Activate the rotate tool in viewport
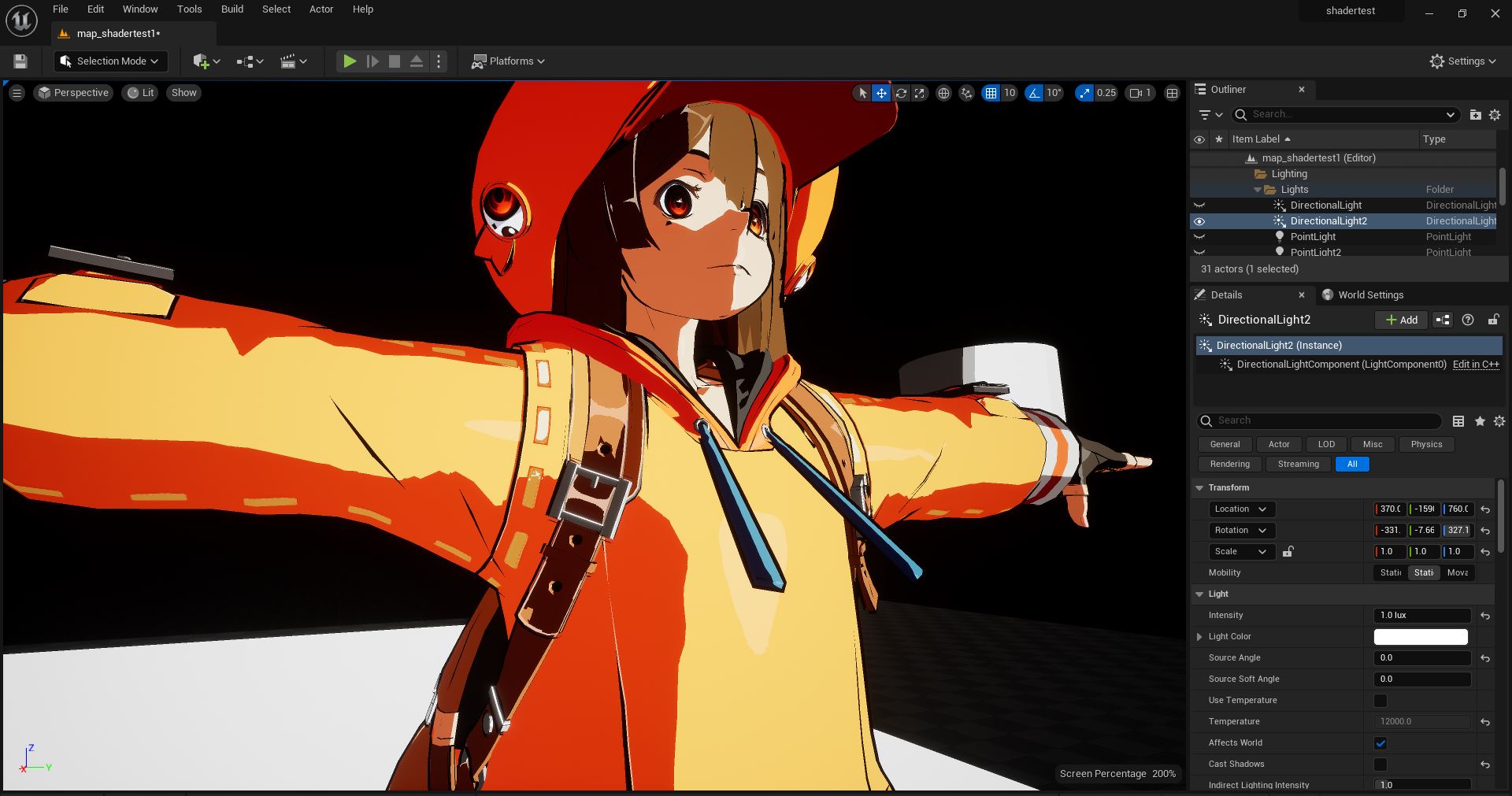 click(x=901, y=93)
